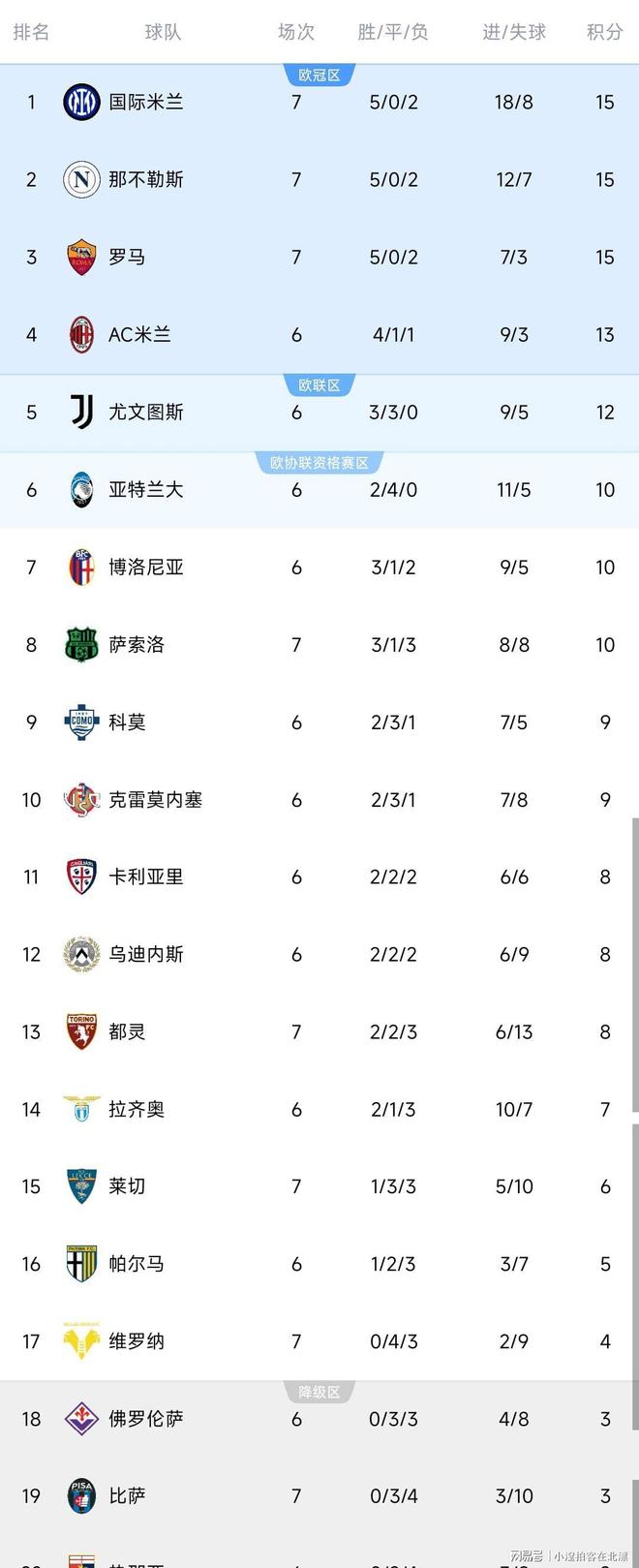Click the 欧冠区 zone label
The image size is (639, 1568).
point(319,75)
